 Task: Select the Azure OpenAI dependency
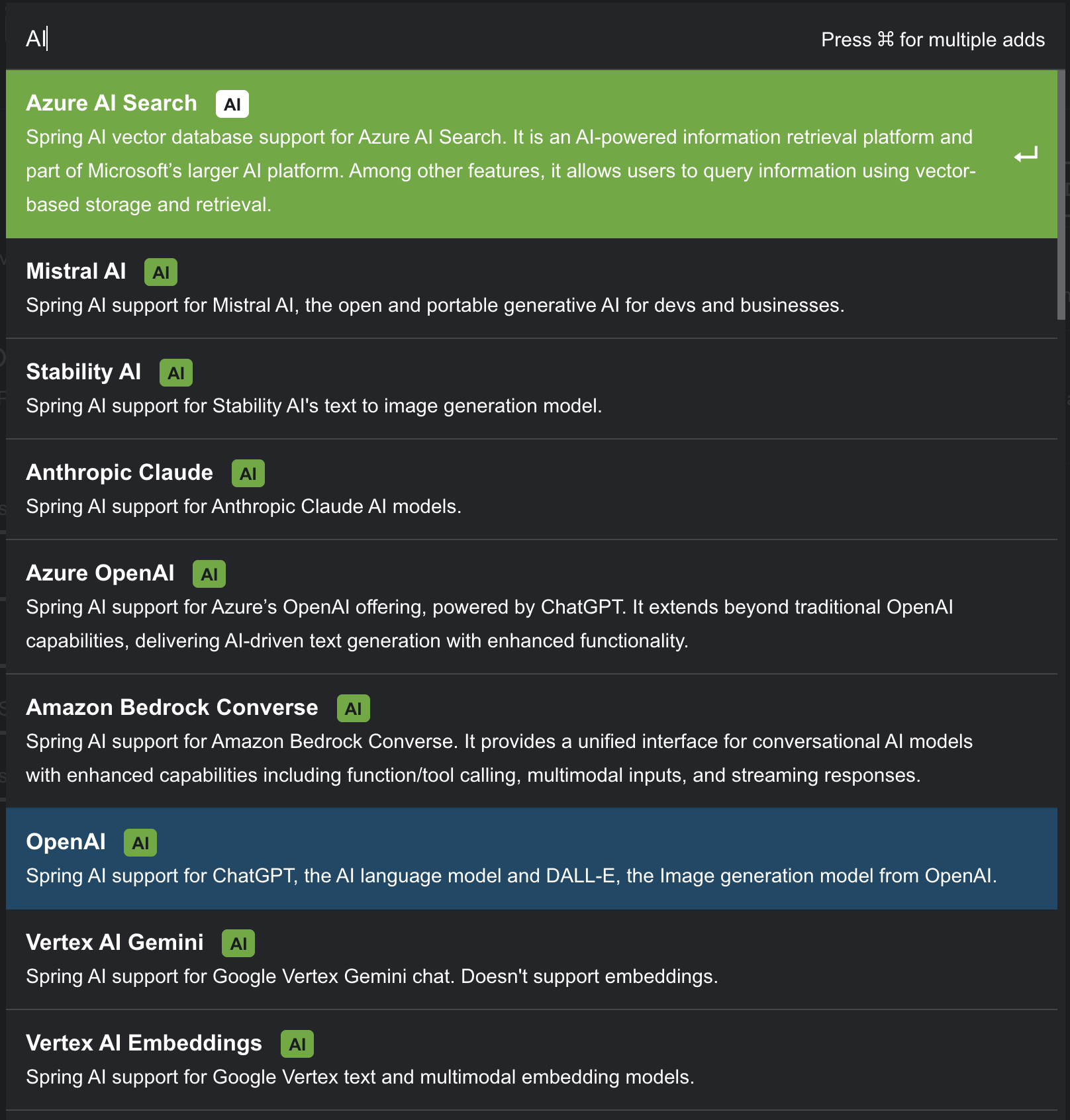pyautogui.click(x=100, y=574)
